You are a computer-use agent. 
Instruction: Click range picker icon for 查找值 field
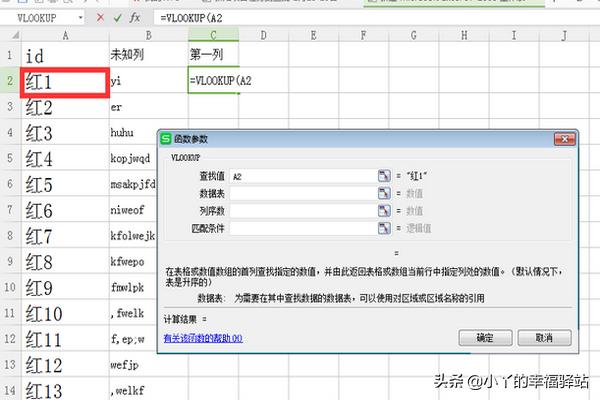click(x=383, y=176)
